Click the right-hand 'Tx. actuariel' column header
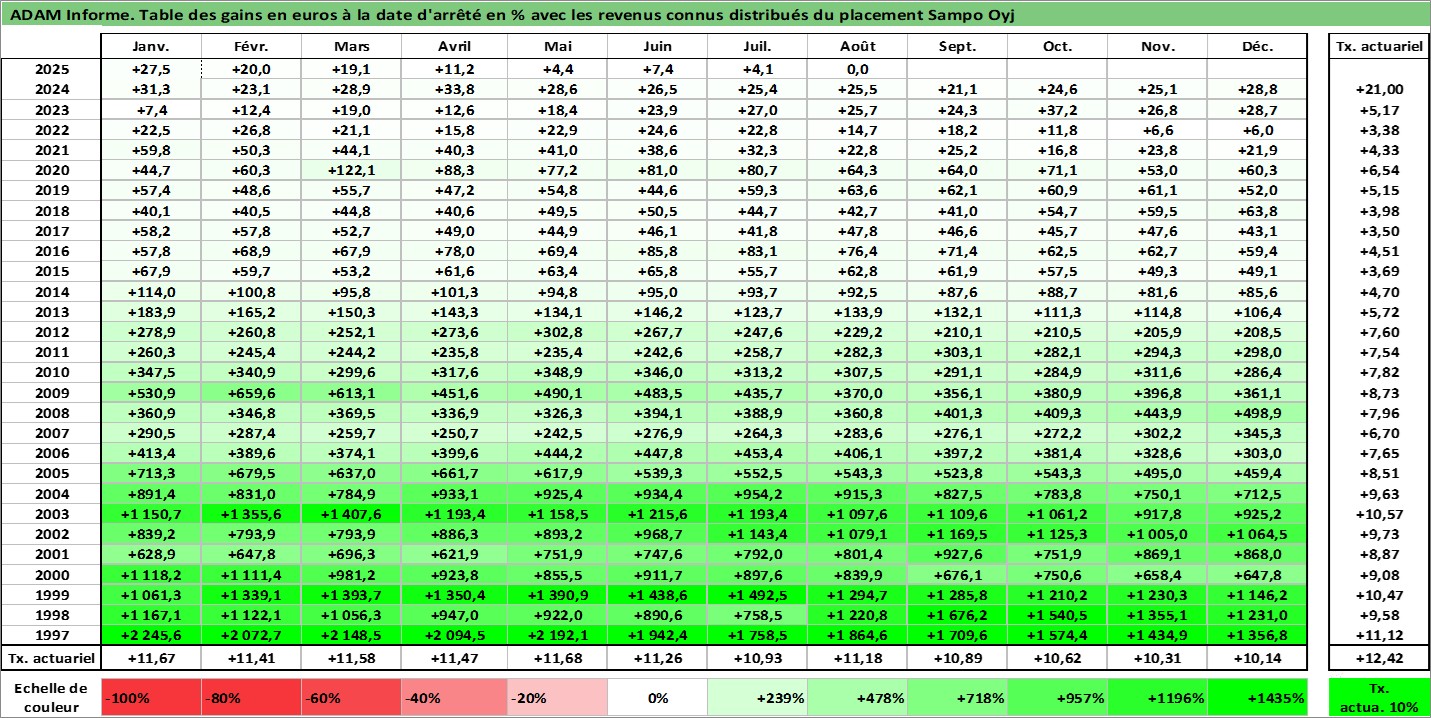1431x718 pixels. (1379, 47)
